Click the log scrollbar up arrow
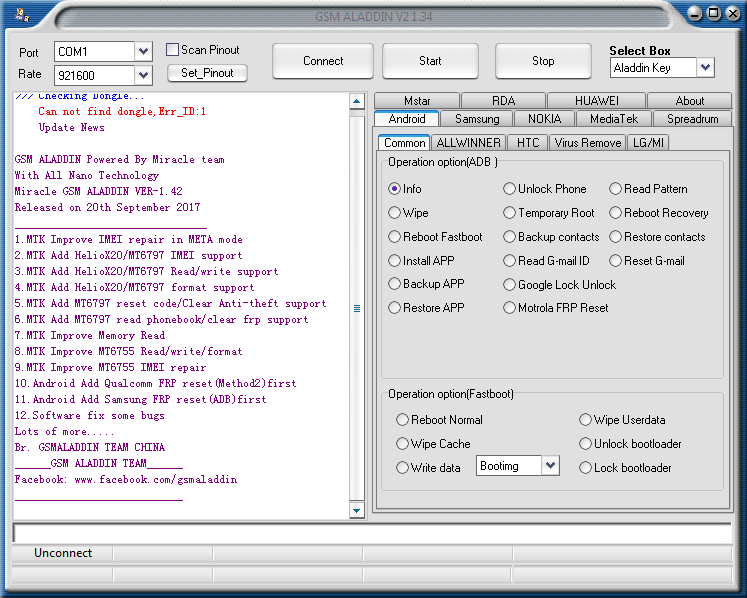The image size is (747, 598). [356, 101]
